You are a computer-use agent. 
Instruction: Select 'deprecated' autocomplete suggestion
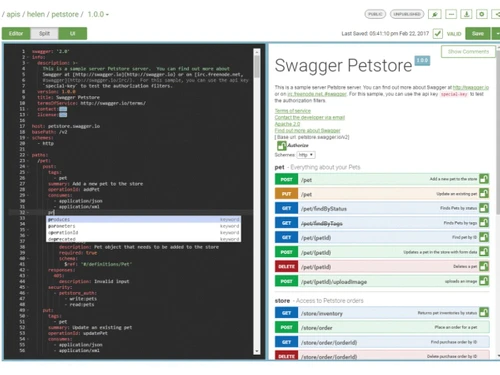(x=144, y=239)
